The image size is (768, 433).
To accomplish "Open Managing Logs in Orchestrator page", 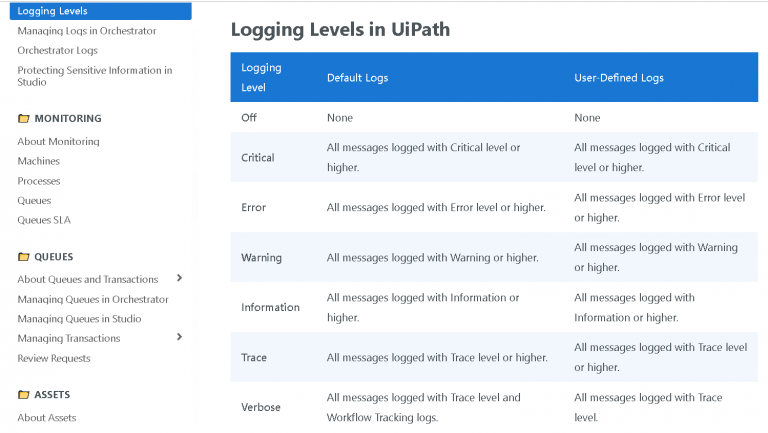I will (87, 31).
